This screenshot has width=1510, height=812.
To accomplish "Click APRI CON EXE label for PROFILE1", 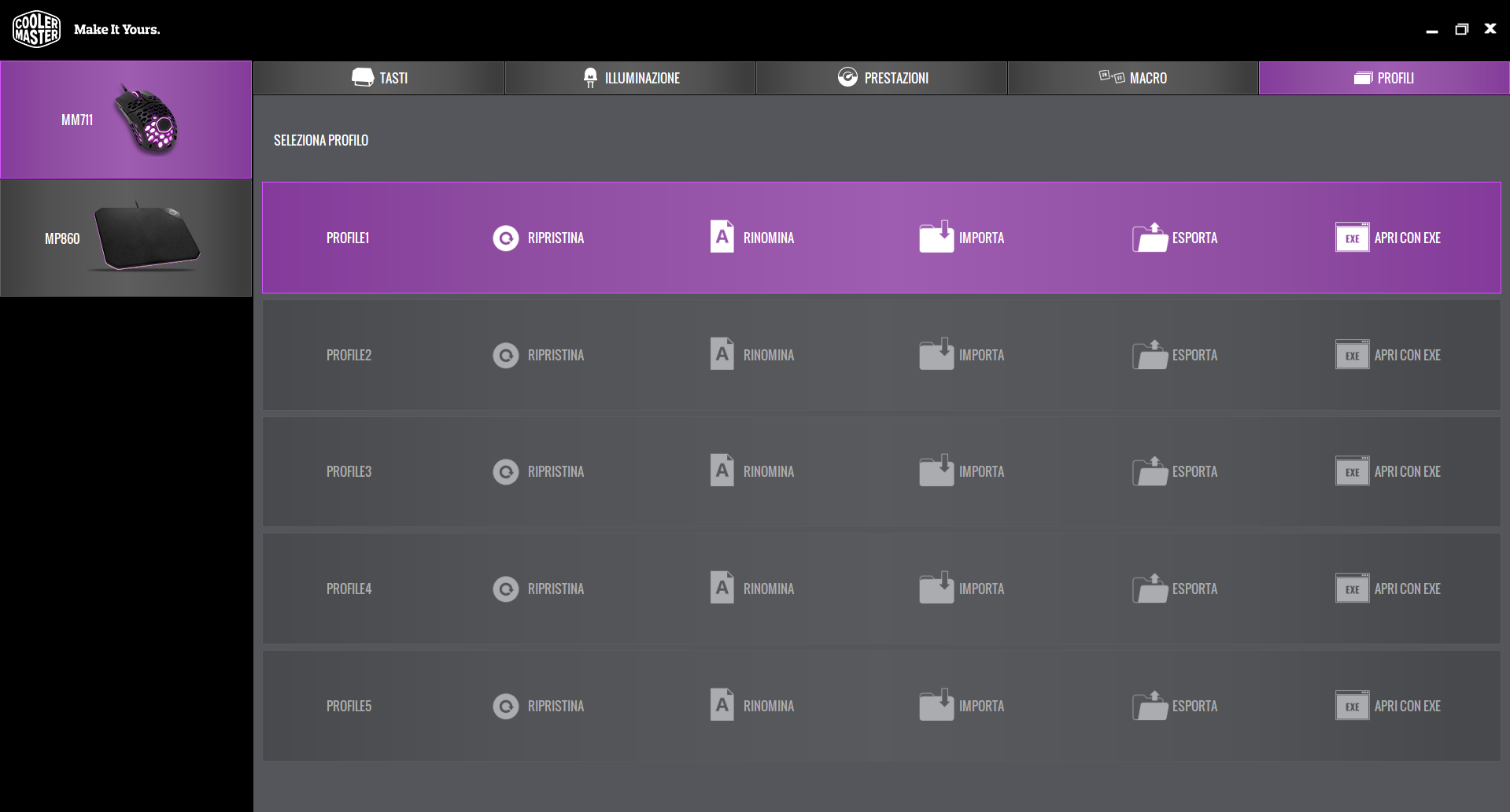I will [x=1408, y=238].
